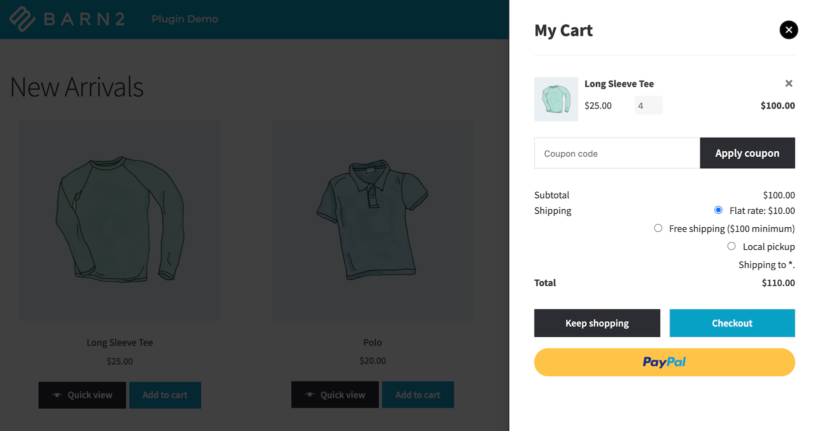Pay with the PayPal button
The image size is (820, 431).
(664, 362)
